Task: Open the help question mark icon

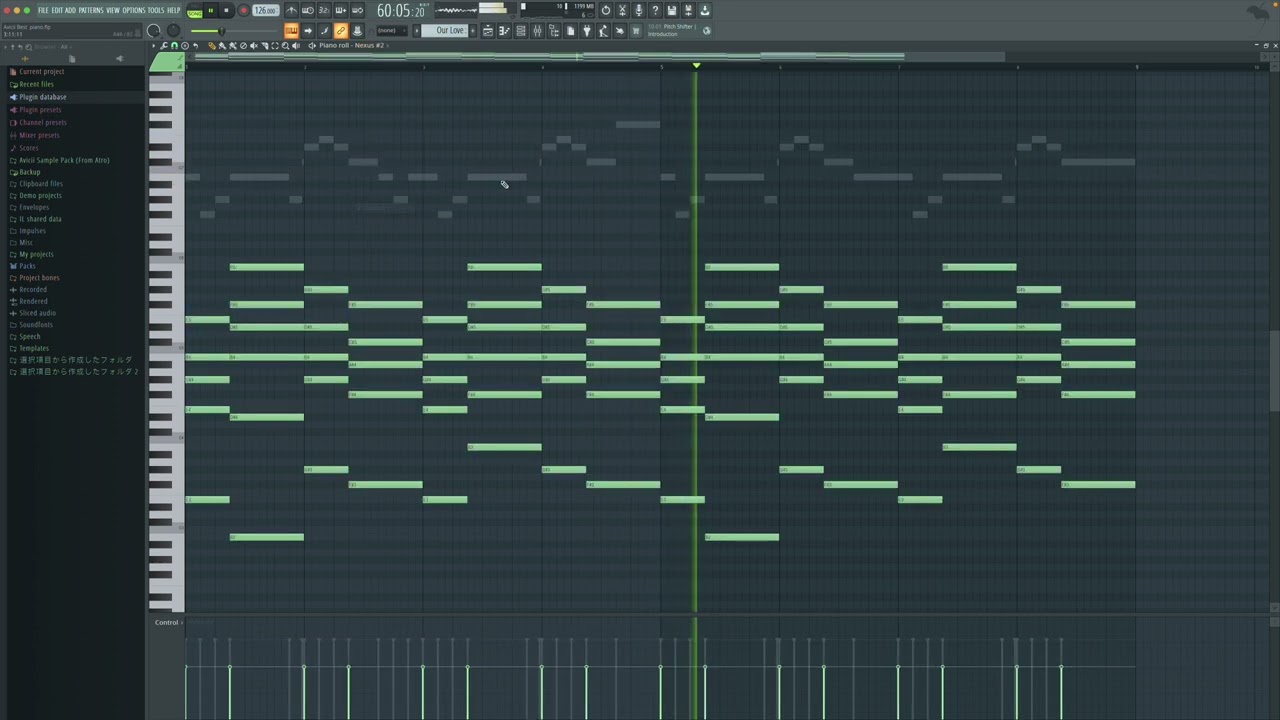Action: tap(655, 10)
